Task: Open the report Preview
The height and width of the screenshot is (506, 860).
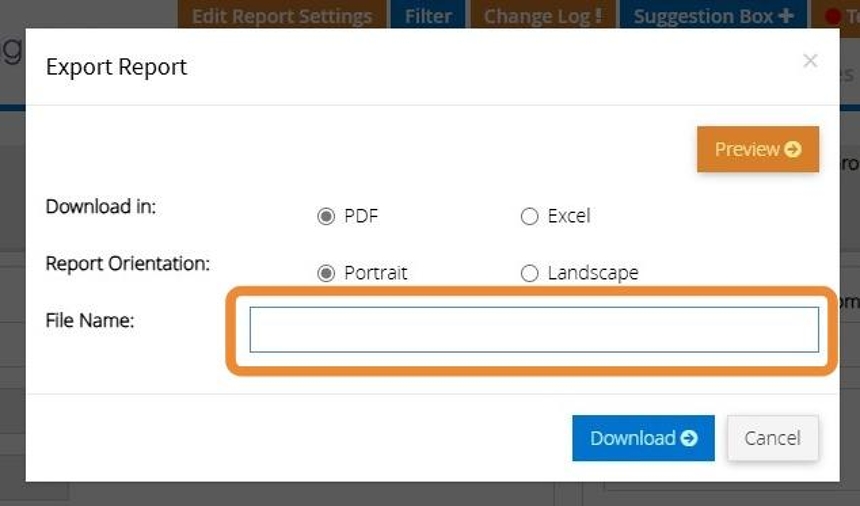Action: pyautogui.click(x=757, y=149)
